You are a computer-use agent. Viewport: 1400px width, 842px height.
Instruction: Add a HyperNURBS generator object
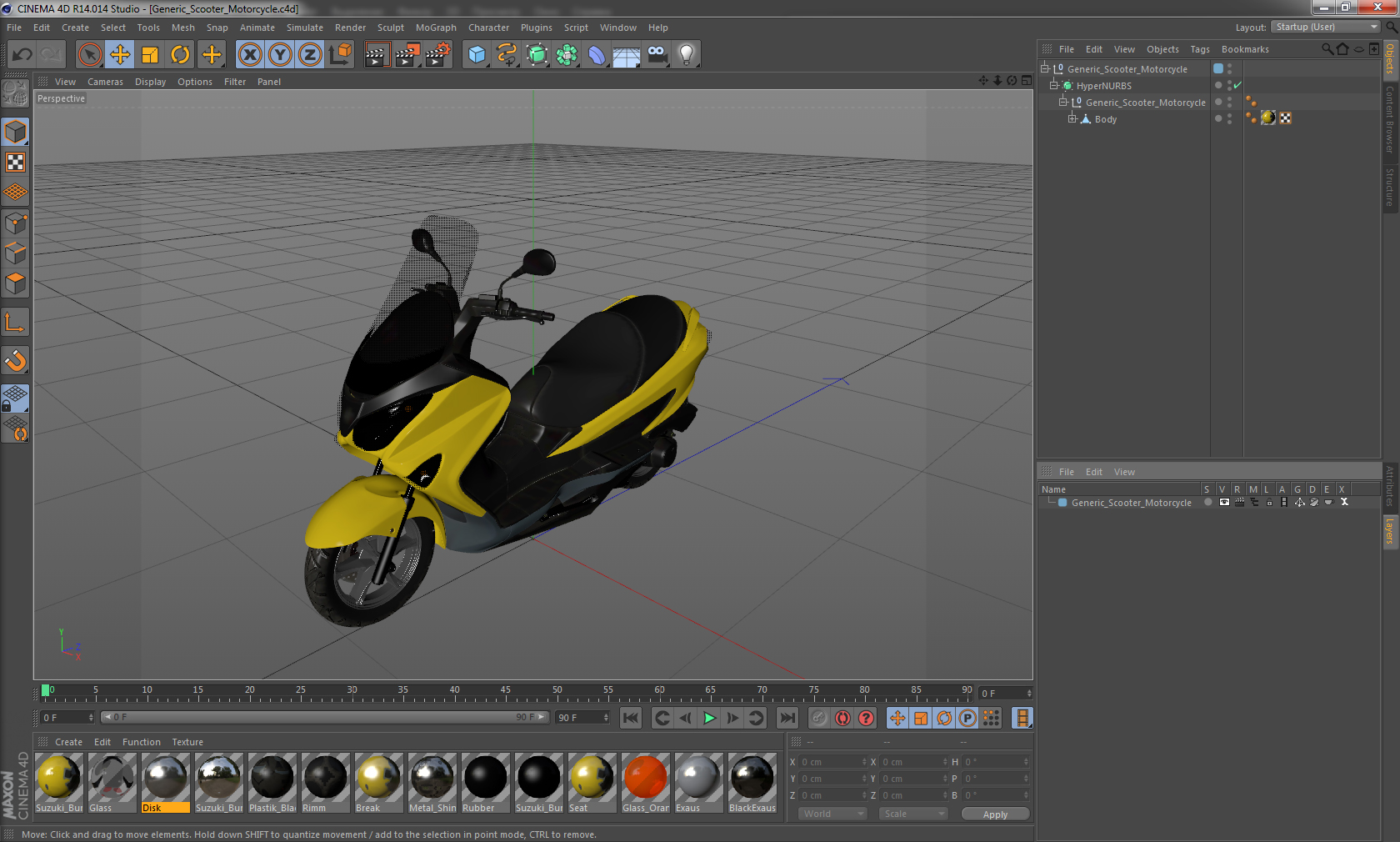point(537,55)
